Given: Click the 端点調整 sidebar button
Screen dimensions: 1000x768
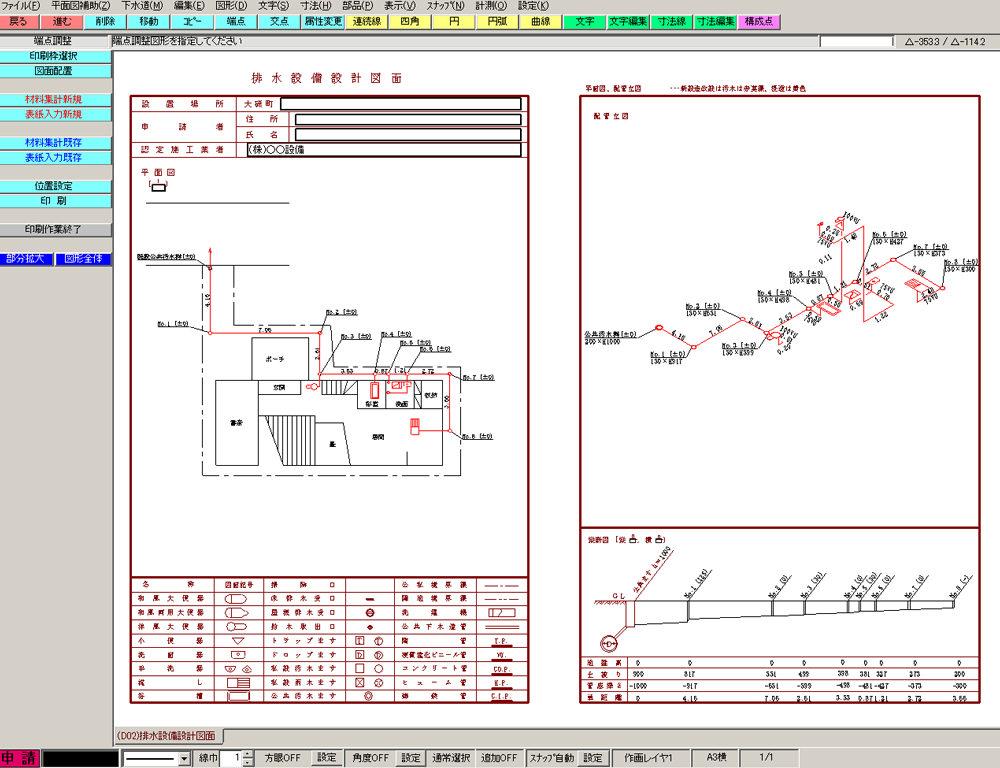Looking at the screenshot, I should [x=54, y=41].
